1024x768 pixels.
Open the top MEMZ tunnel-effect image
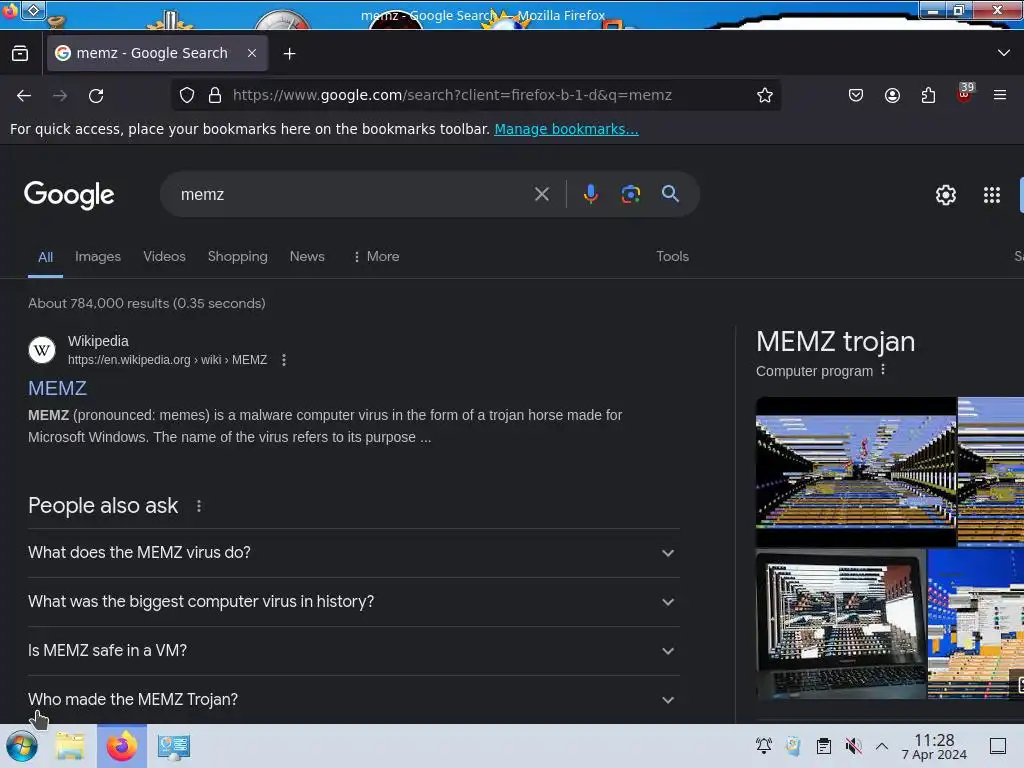coord(856,472)
